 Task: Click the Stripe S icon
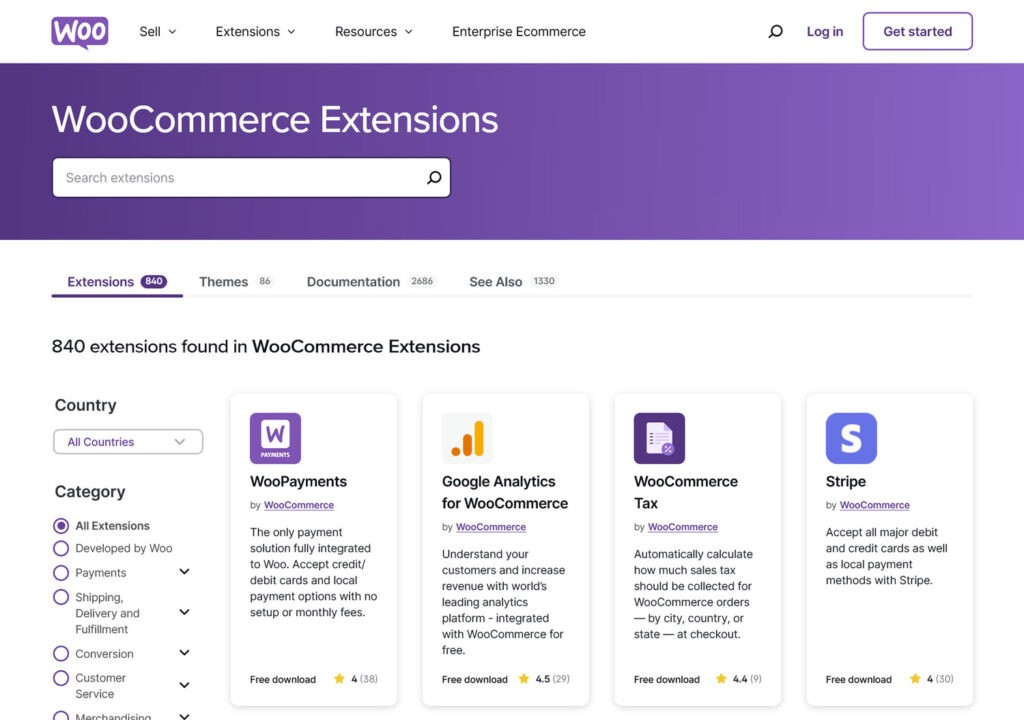pyautogui.click(x=852, y=437)
